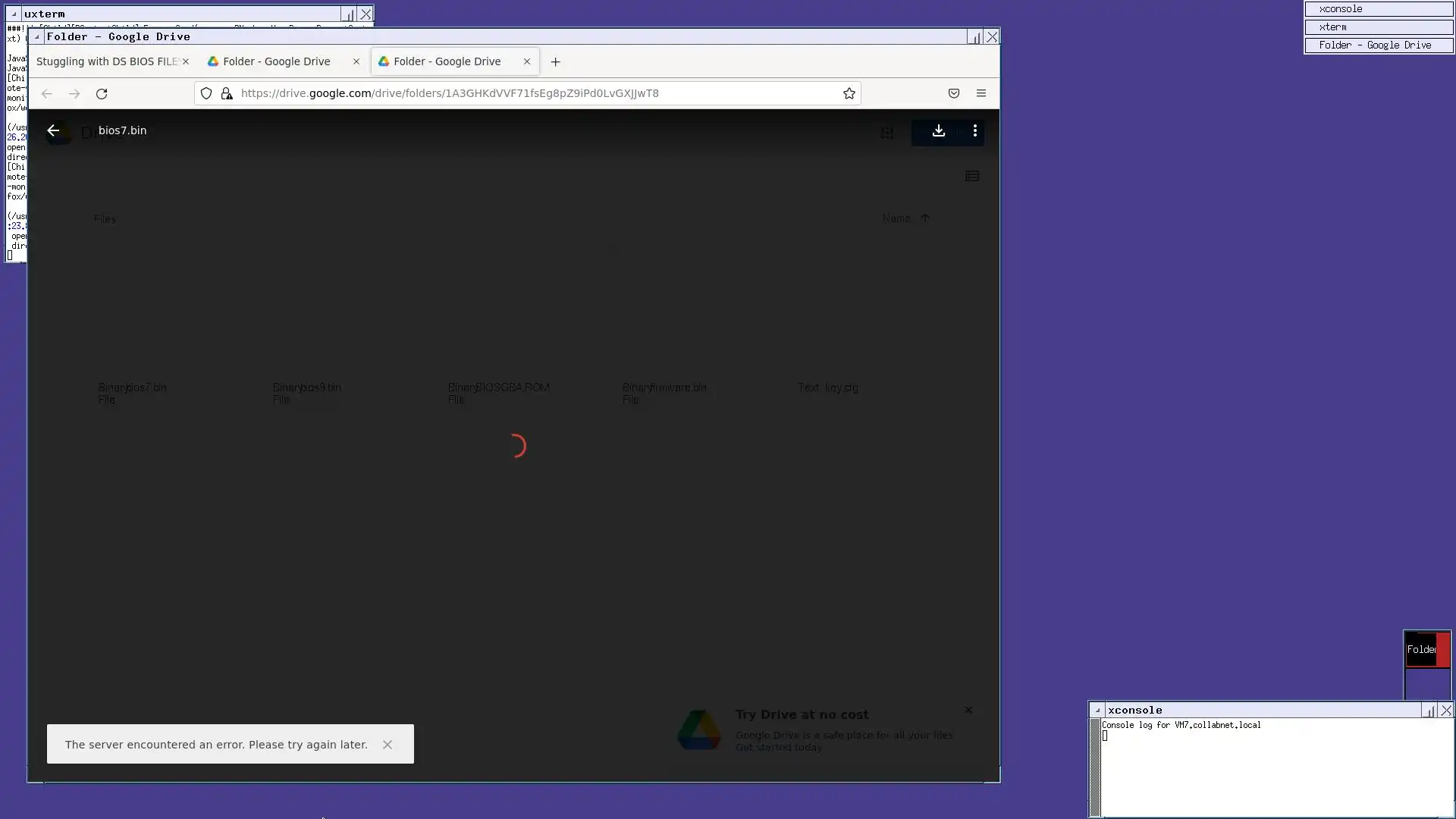Reload the page with the refresh icon
The height and width of the screenshot is (819, 1456).
click(x=102, y=94)
